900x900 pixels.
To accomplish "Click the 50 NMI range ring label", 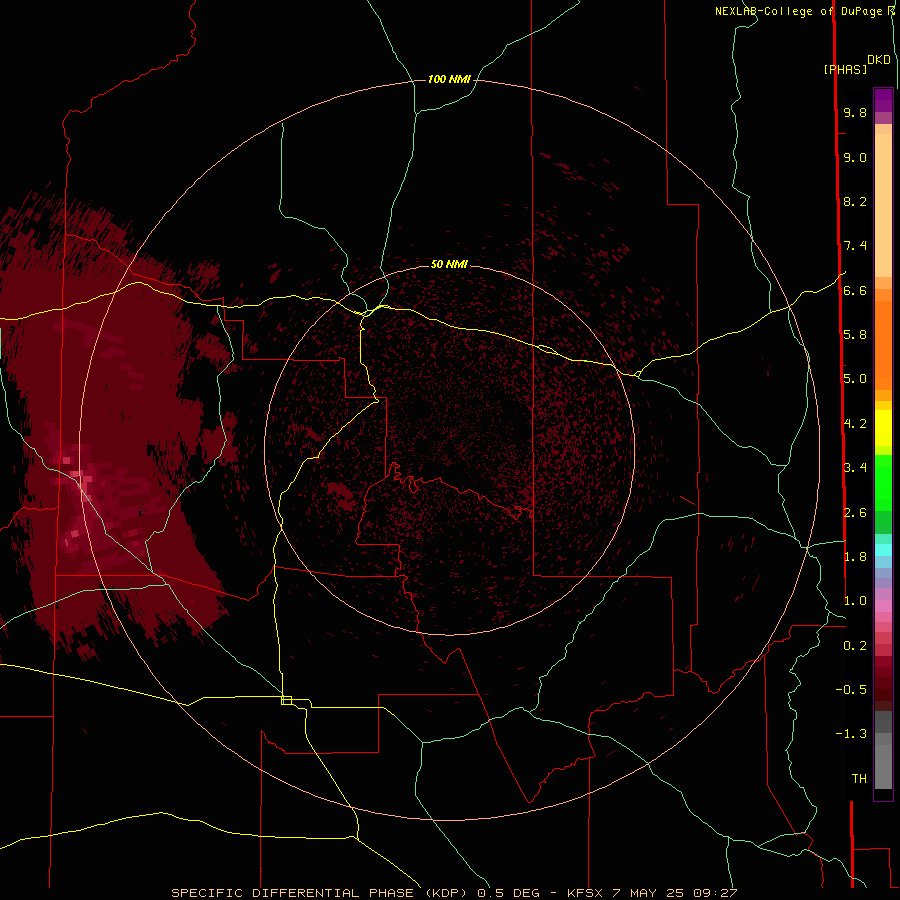I will 449,264.
